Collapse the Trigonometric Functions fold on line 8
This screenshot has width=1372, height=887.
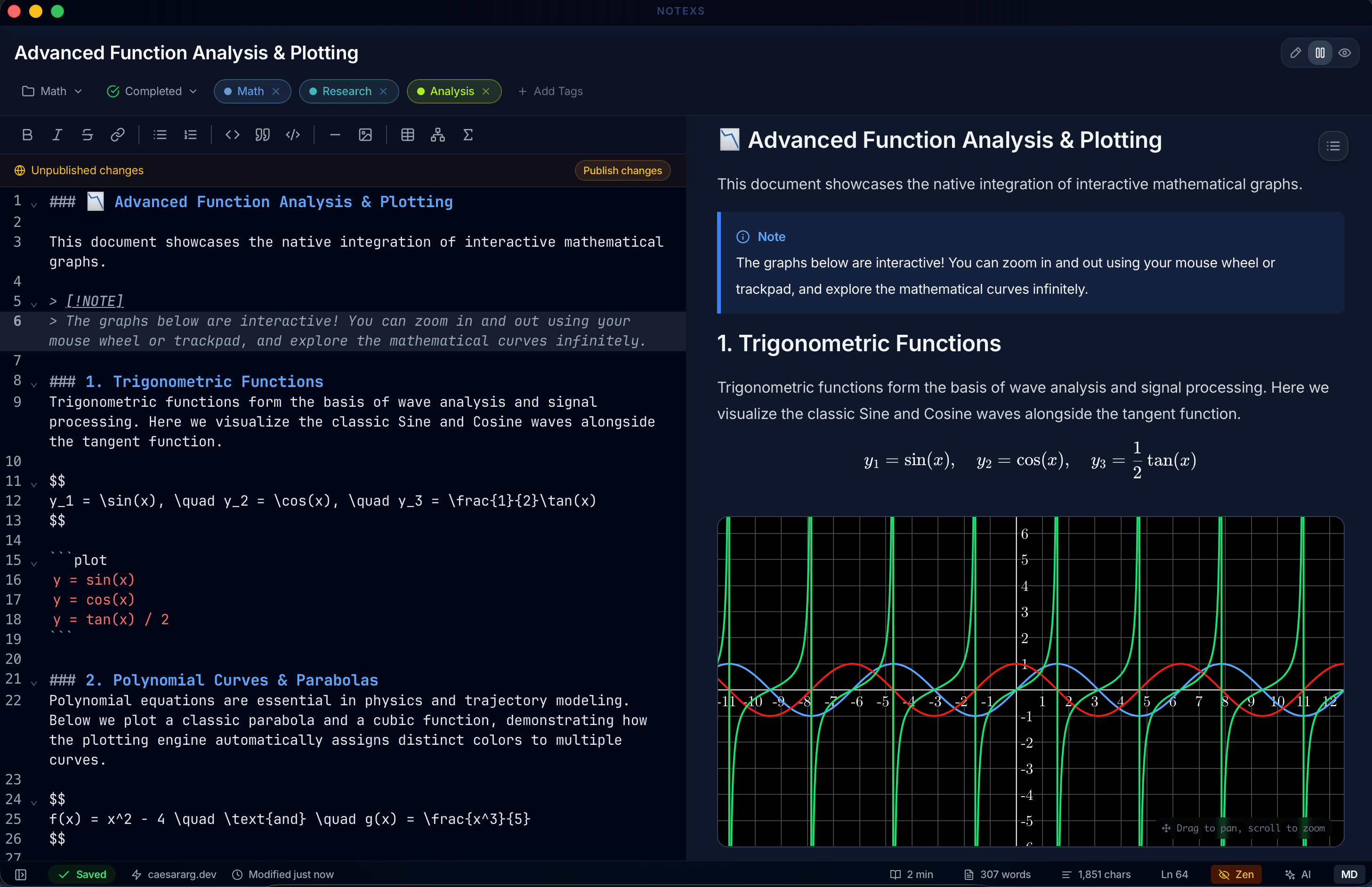coord(34,384)
